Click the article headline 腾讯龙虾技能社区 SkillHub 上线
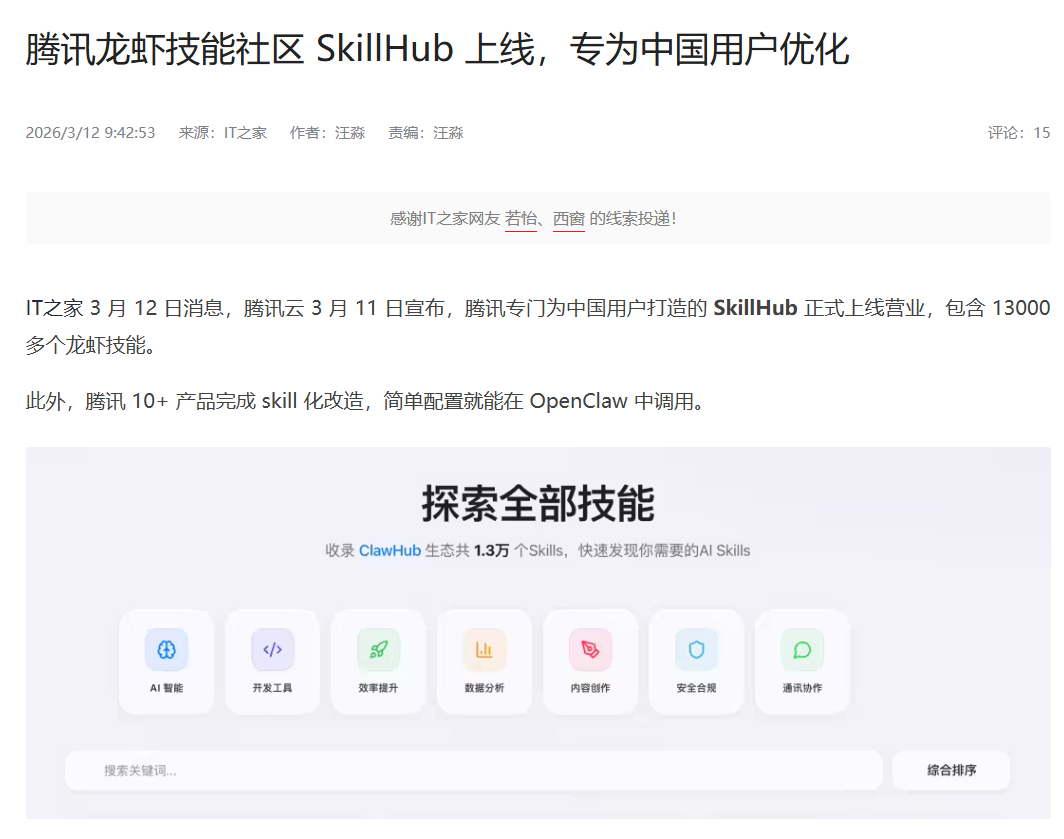1064x839 pixels. 437,50
